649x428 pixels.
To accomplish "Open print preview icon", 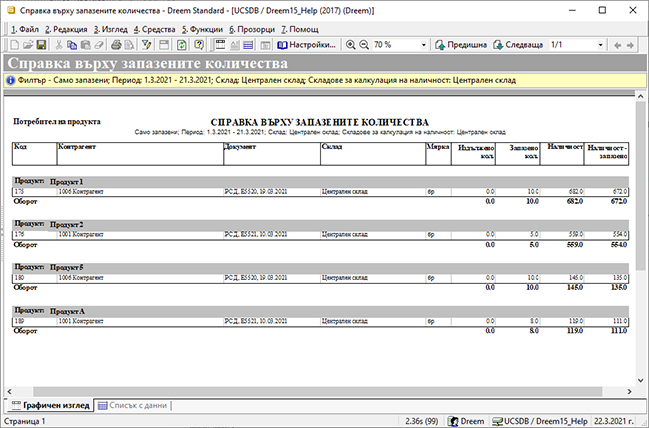I will (129, 45).
